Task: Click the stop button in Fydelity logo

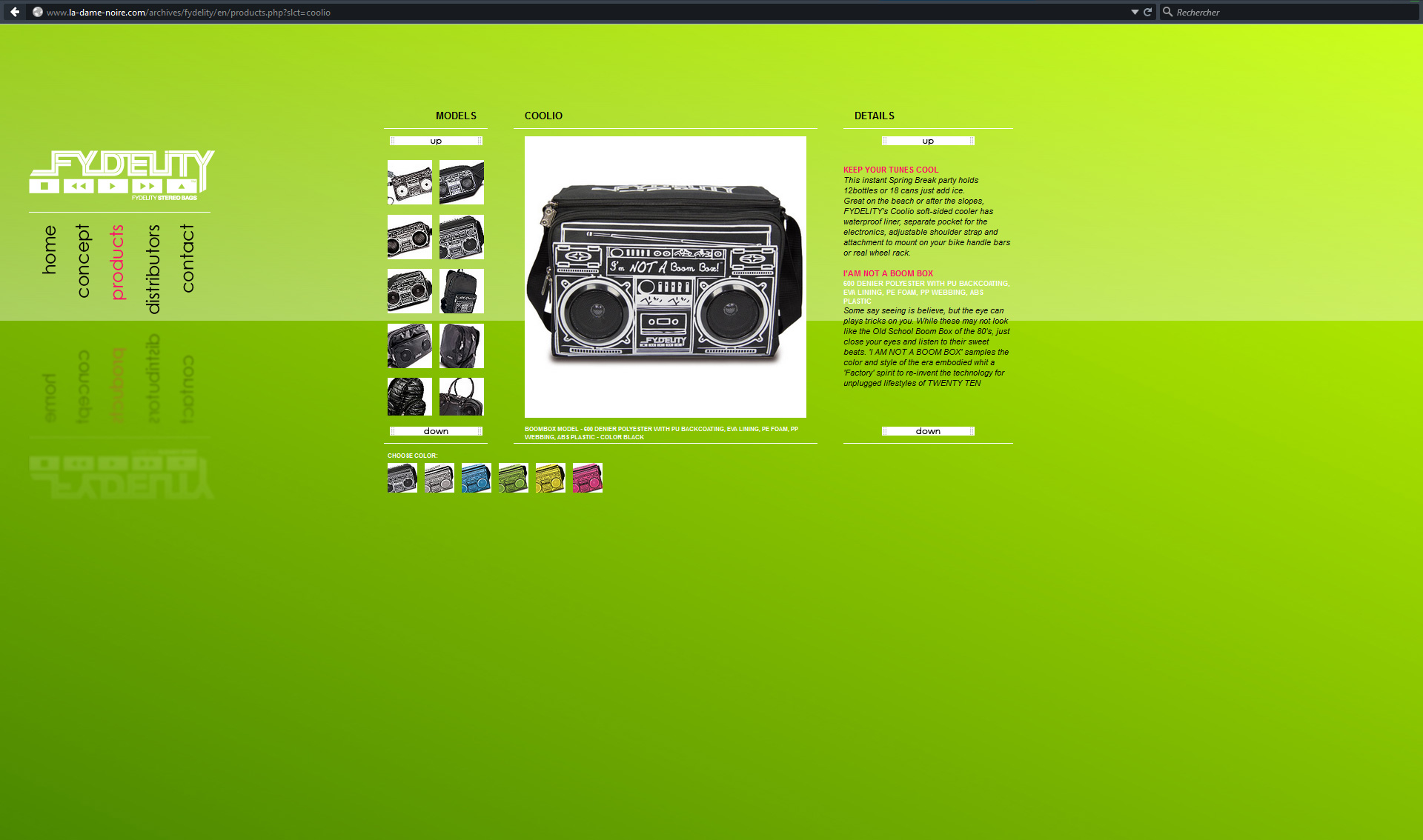Action: click(x=44, y=186)
